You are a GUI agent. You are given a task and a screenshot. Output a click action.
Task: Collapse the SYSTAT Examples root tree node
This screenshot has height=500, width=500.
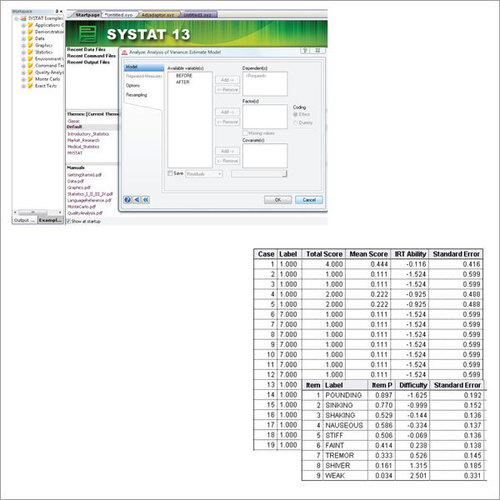click(x=16, y=19)
